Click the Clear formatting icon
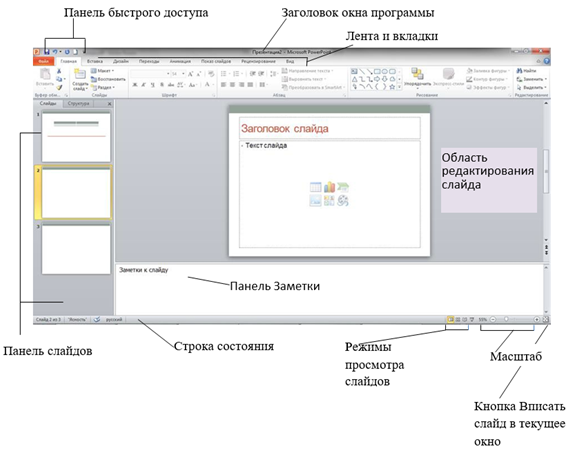569x451 pixels. (211, 74)
